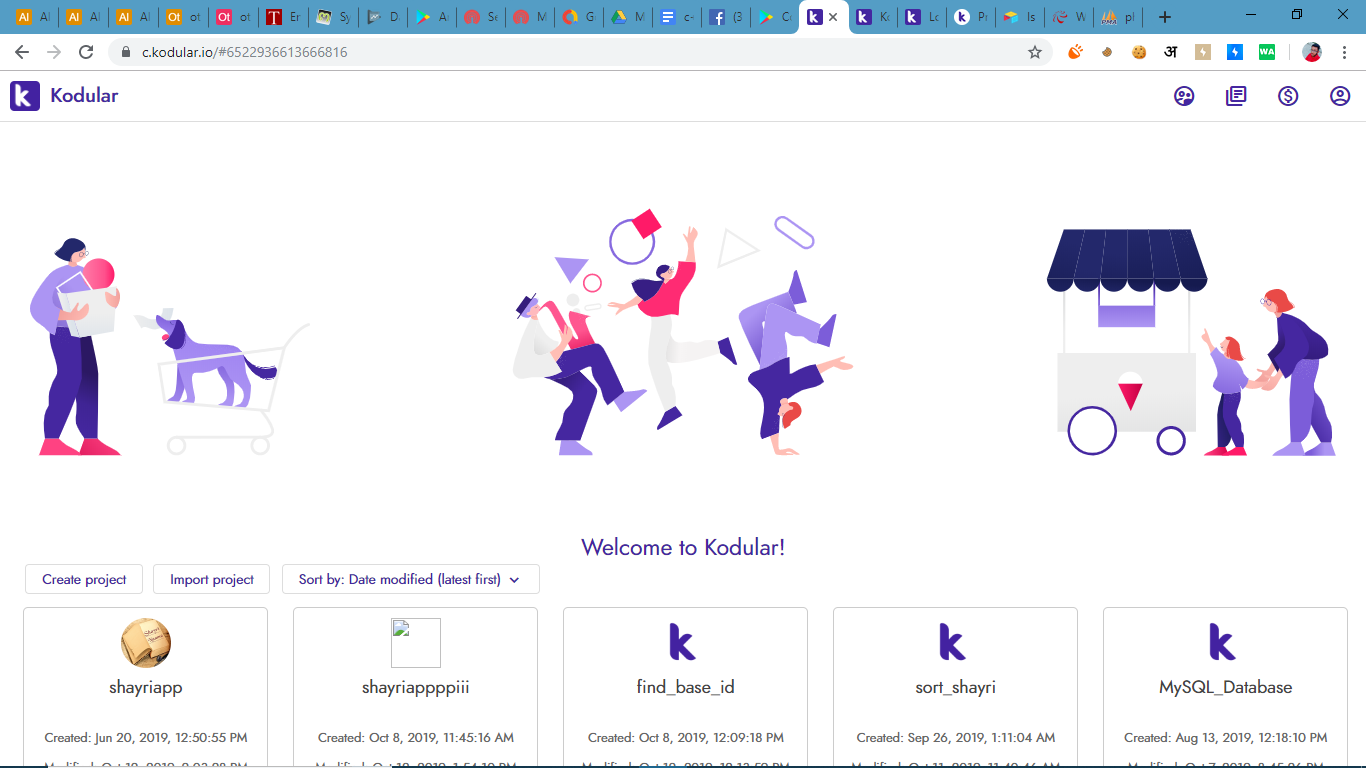Open the shayriapppiii project name
The image size is (1366, 768).
point(416,688)
